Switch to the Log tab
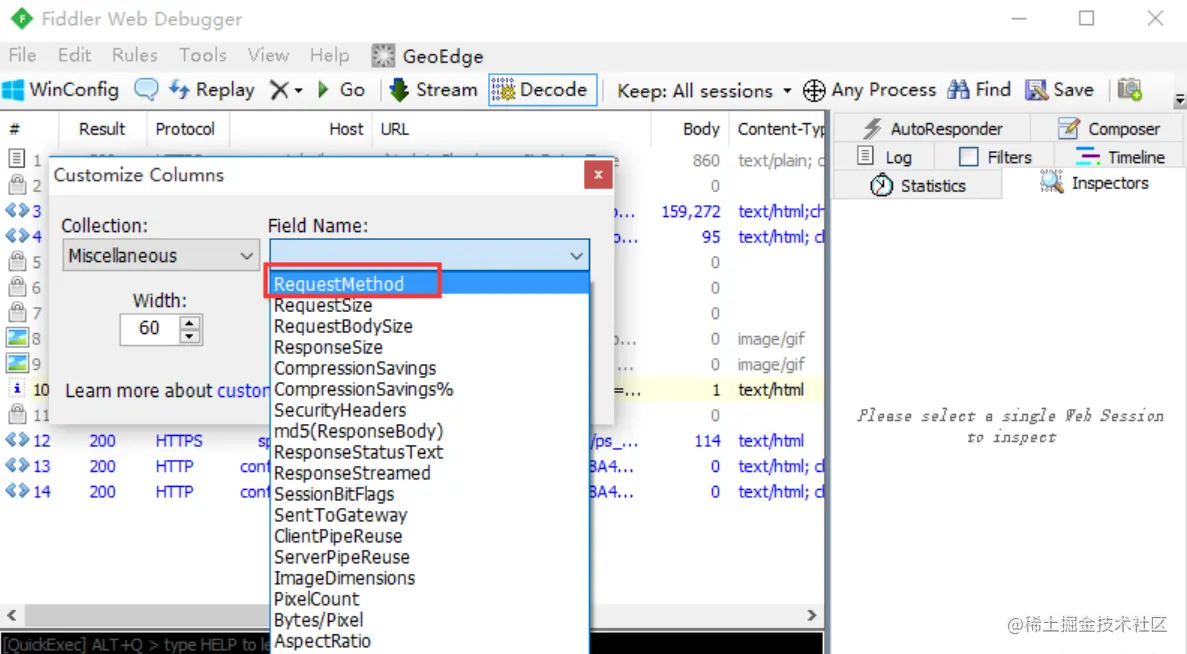This screenshot has height=654, width=1187. pyautogui.click(x=884, y=157)
